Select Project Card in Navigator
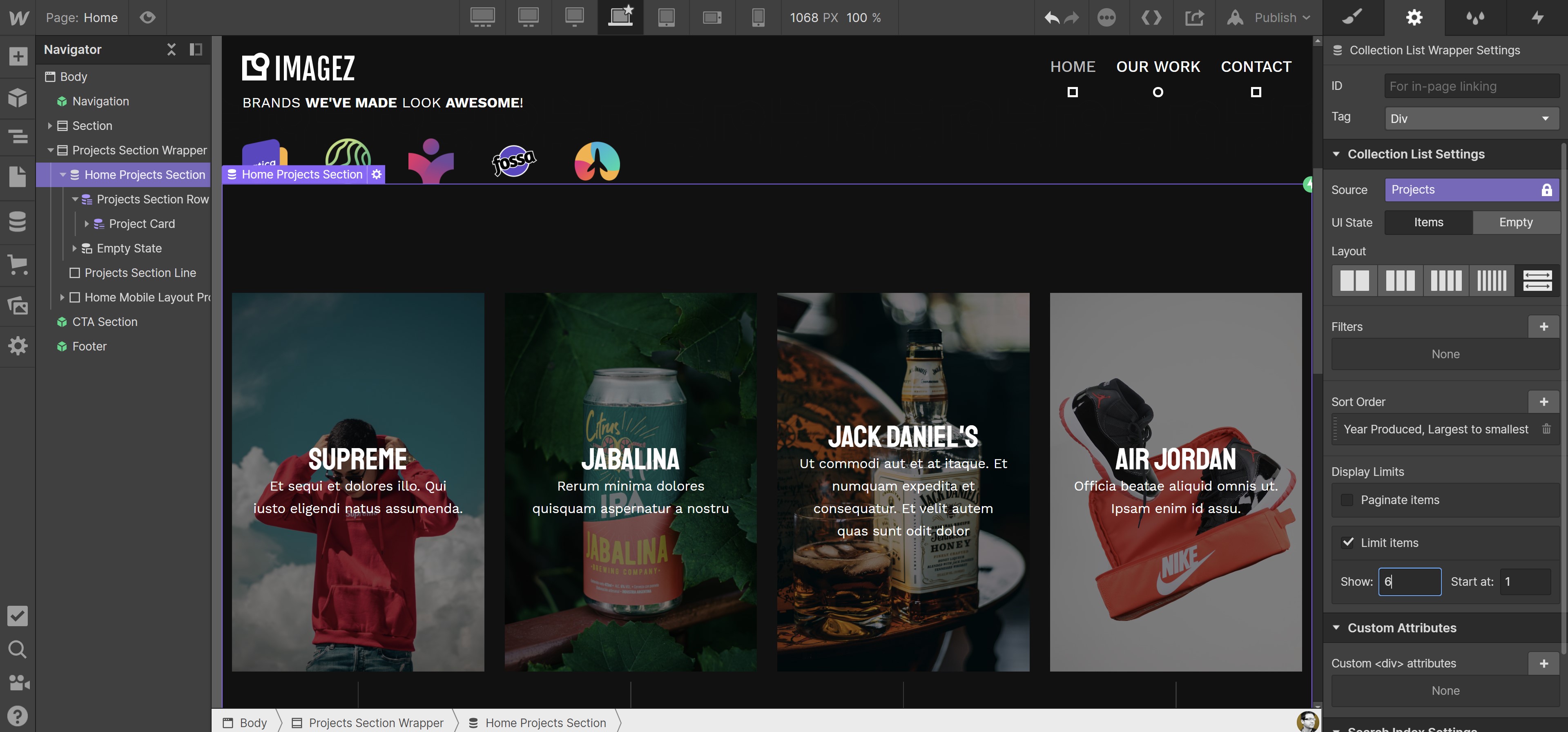The width and height of the screenshot is (1568, 732). pyautogui.click(x=141, y=223)
